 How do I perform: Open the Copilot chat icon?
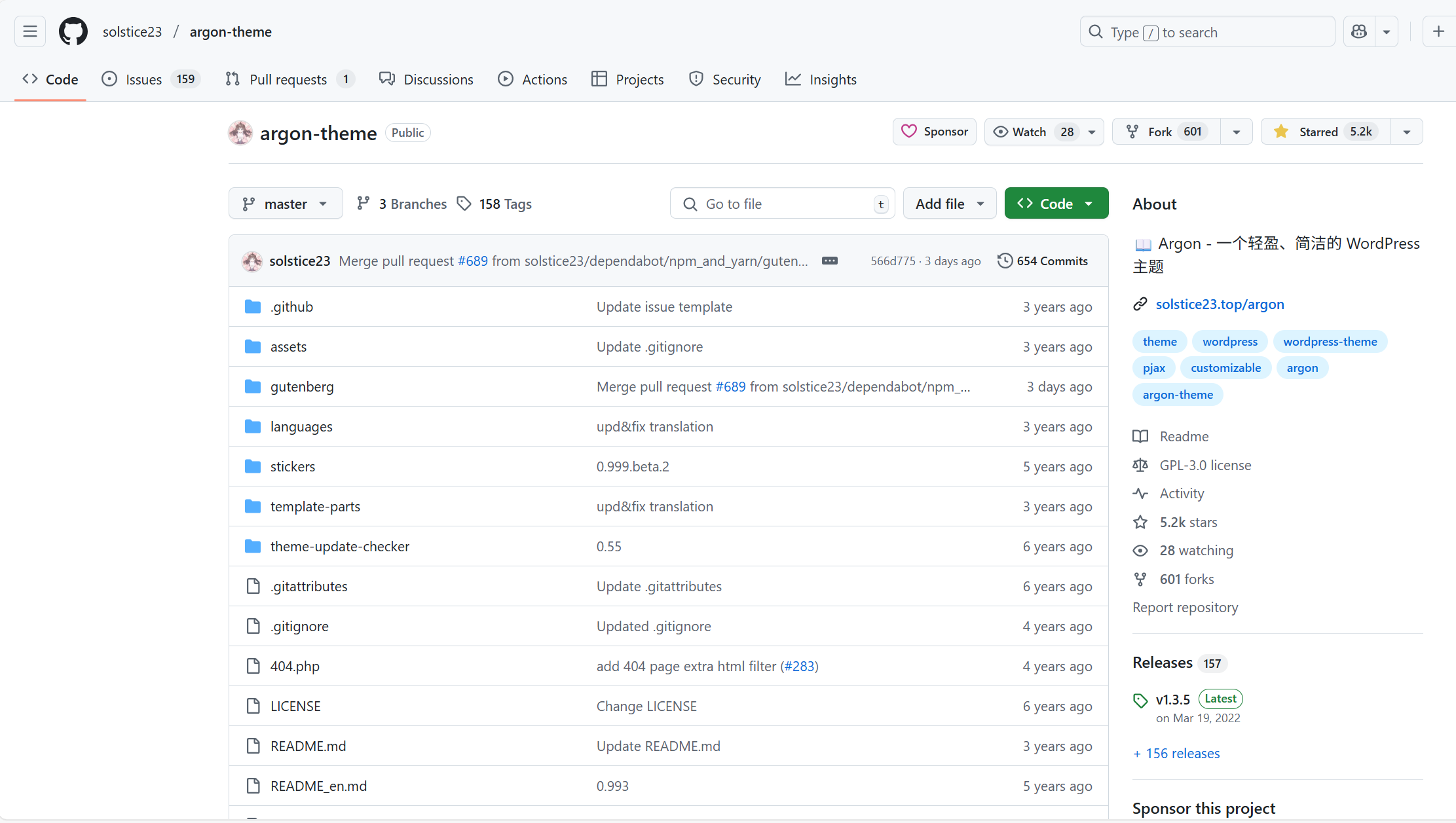(x=1359, y=31)
